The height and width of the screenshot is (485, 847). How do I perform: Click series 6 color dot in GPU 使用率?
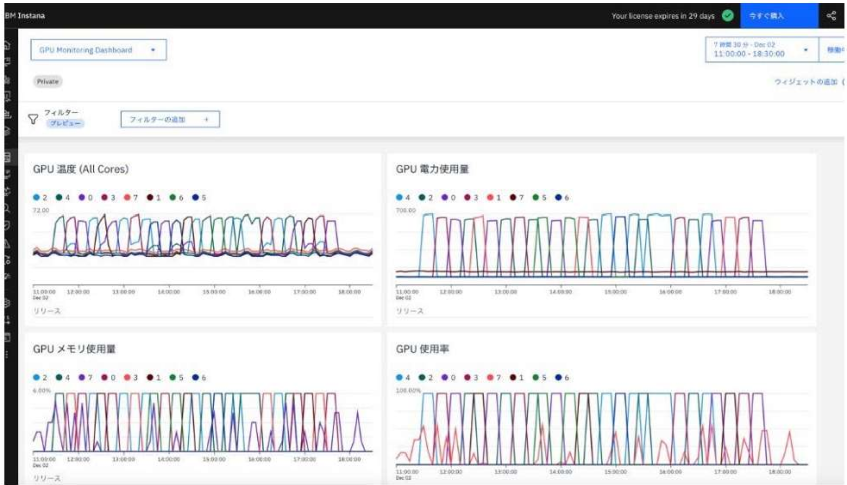point(559,377)
